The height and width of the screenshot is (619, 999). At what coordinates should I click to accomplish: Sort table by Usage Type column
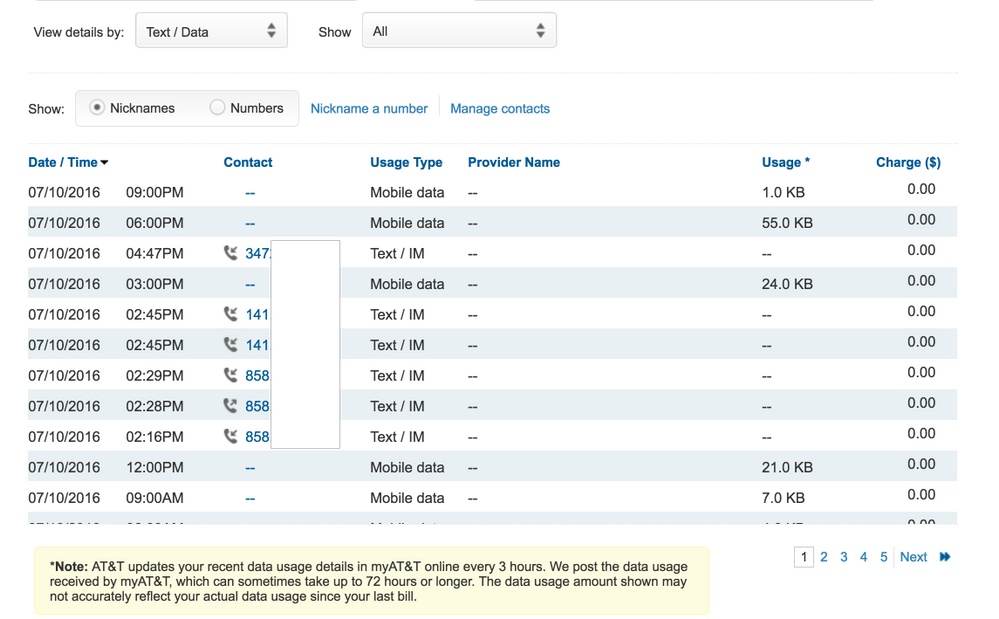tap(406, 162)
